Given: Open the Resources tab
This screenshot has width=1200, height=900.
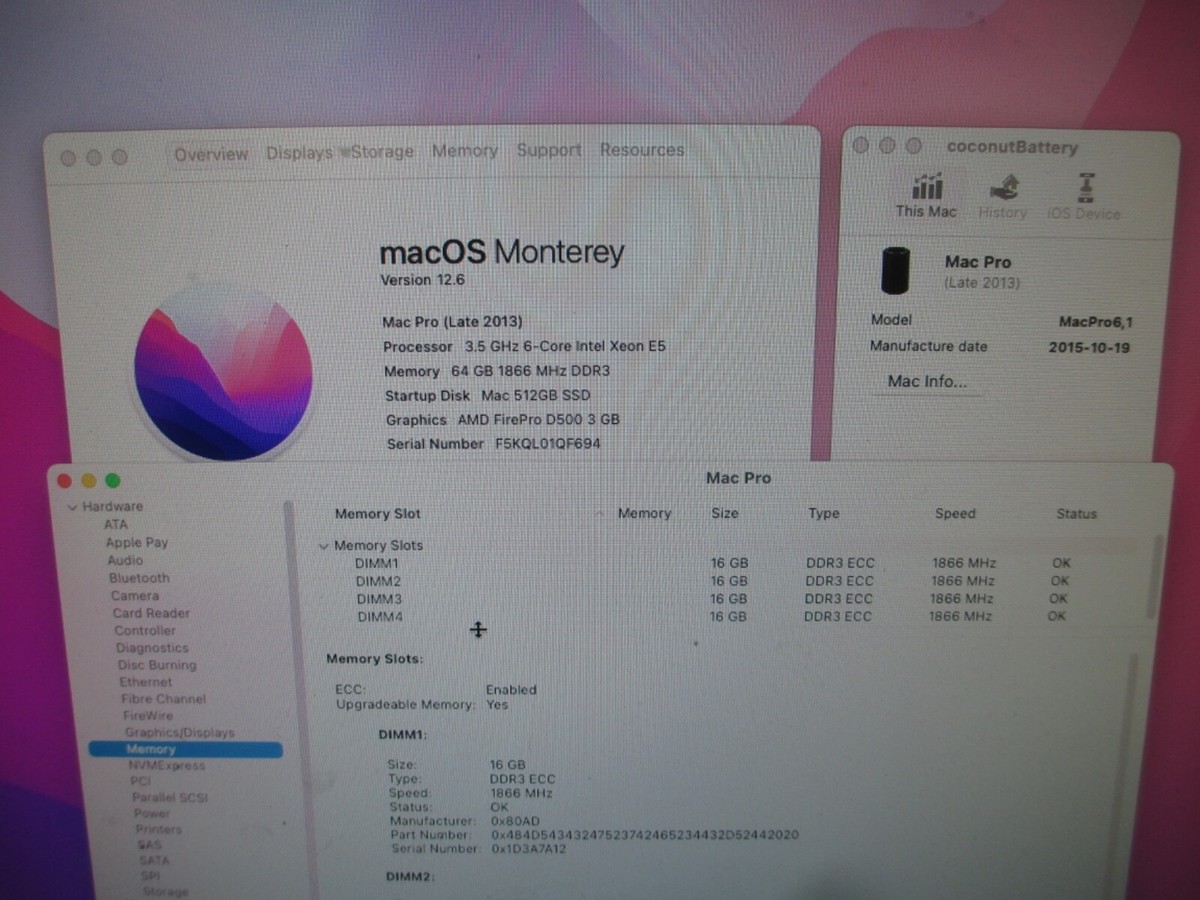Looking at the screenshot, I should [642, 150].
